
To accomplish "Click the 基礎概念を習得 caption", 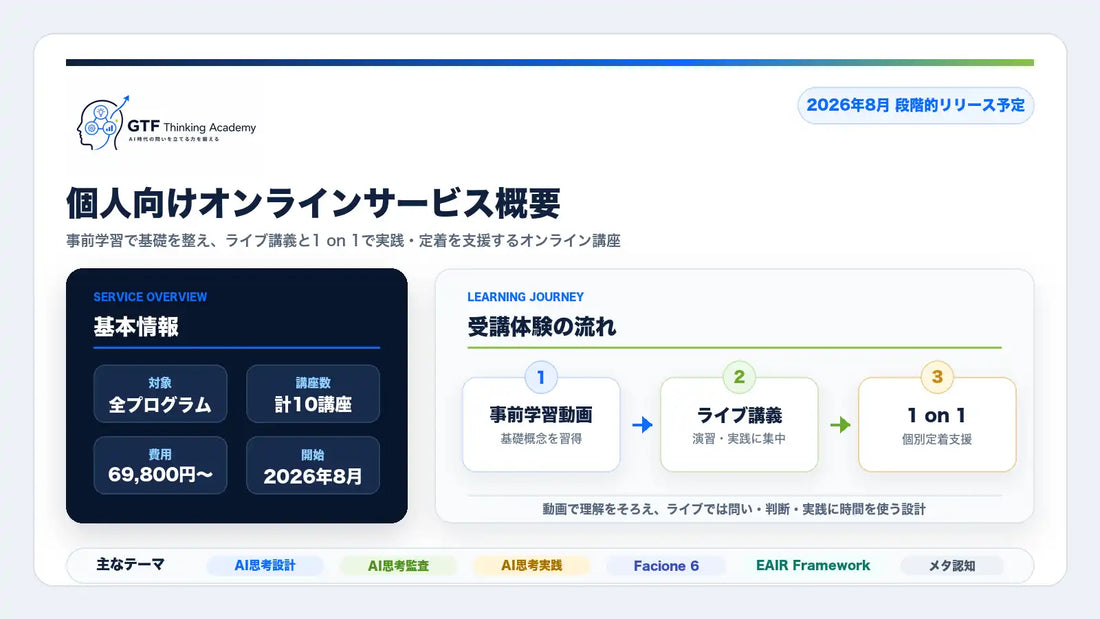I will (541, 439).
